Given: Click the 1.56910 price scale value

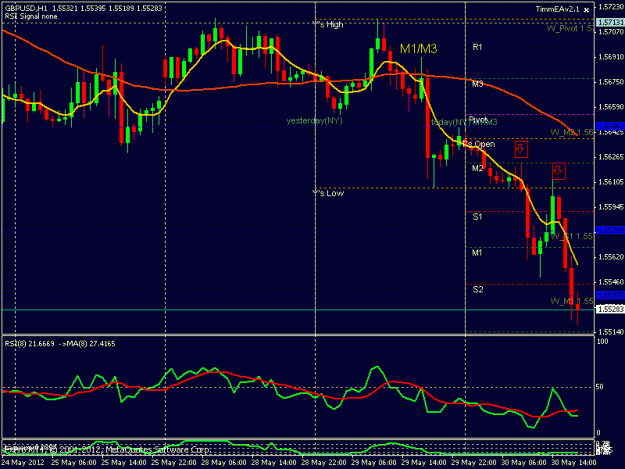Looking at the screenshot, I should click(x=611, y=57).
